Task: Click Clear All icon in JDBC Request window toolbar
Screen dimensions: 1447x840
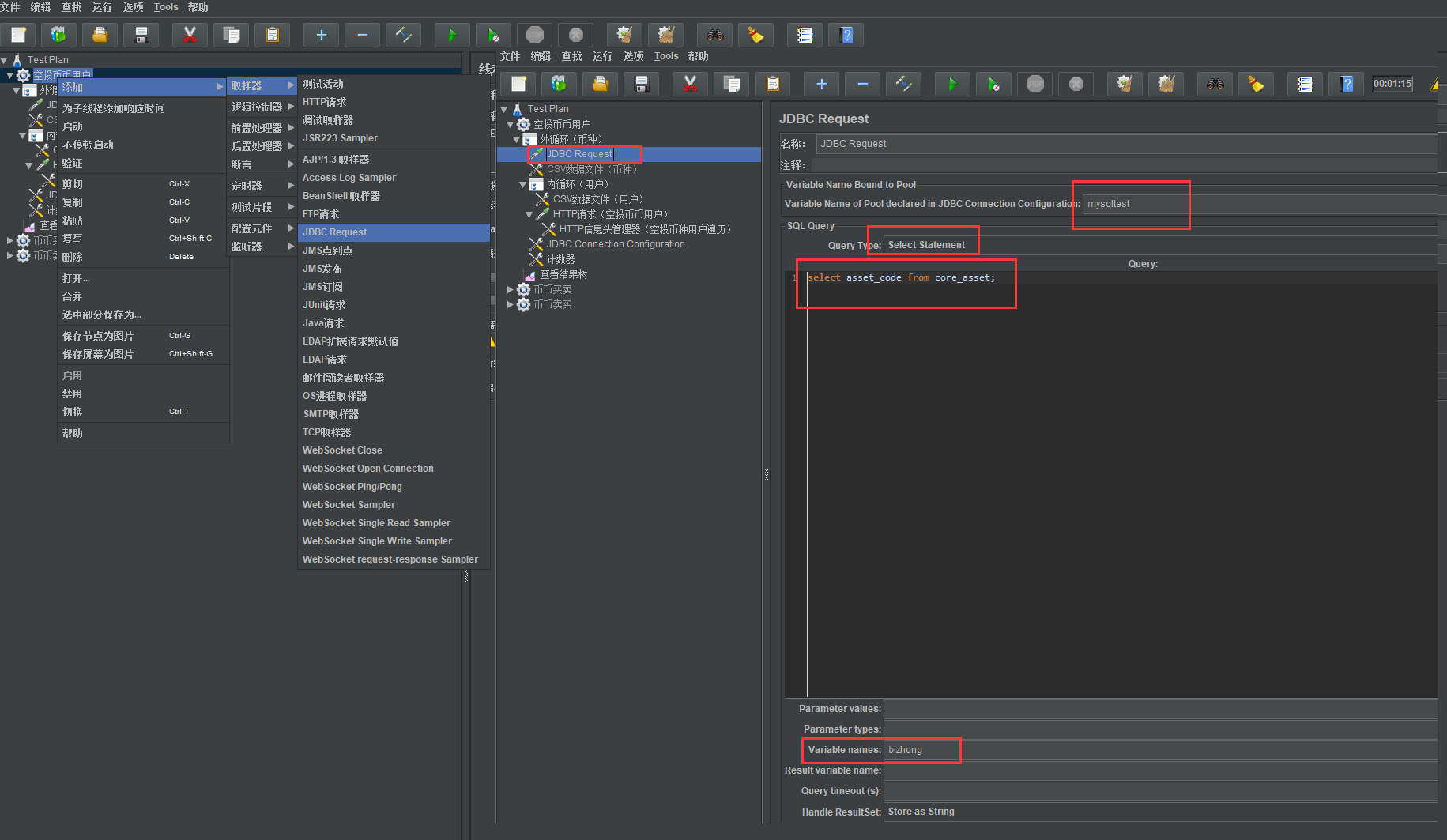Action: (x=1166, y=84)
